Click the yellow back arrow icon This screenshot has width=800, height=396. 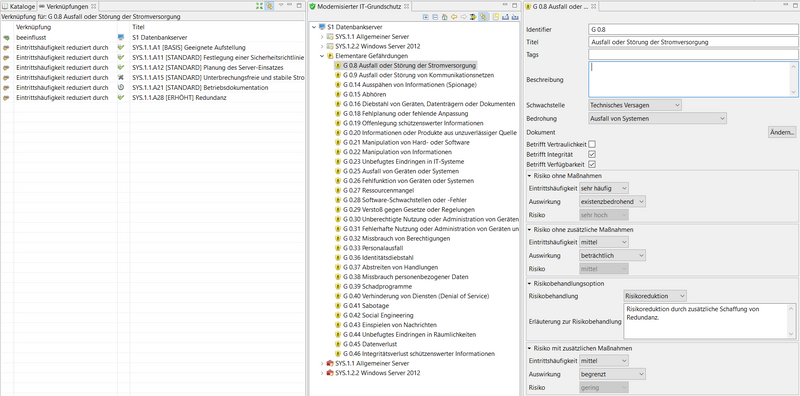tap(454, 17)
